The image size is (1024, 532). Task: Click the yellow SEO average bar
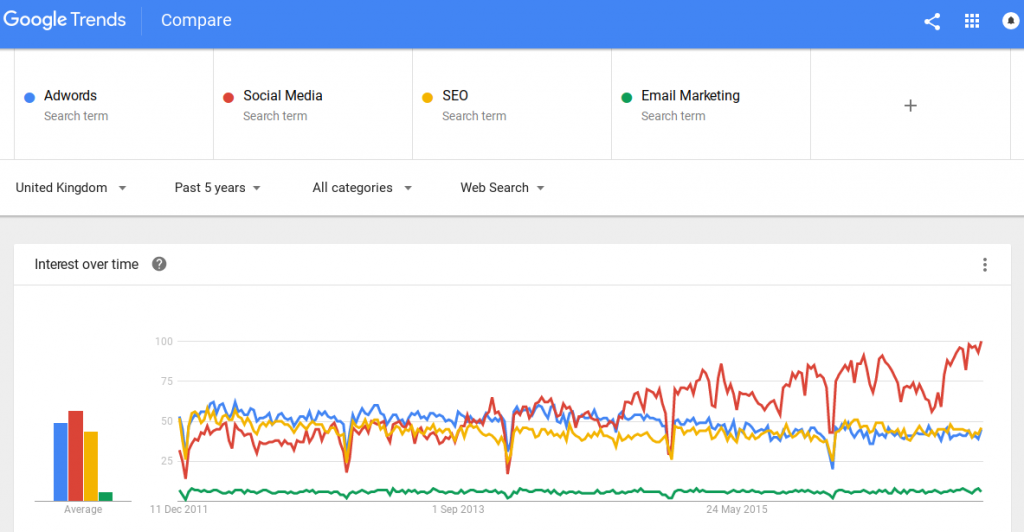[91, 466]
